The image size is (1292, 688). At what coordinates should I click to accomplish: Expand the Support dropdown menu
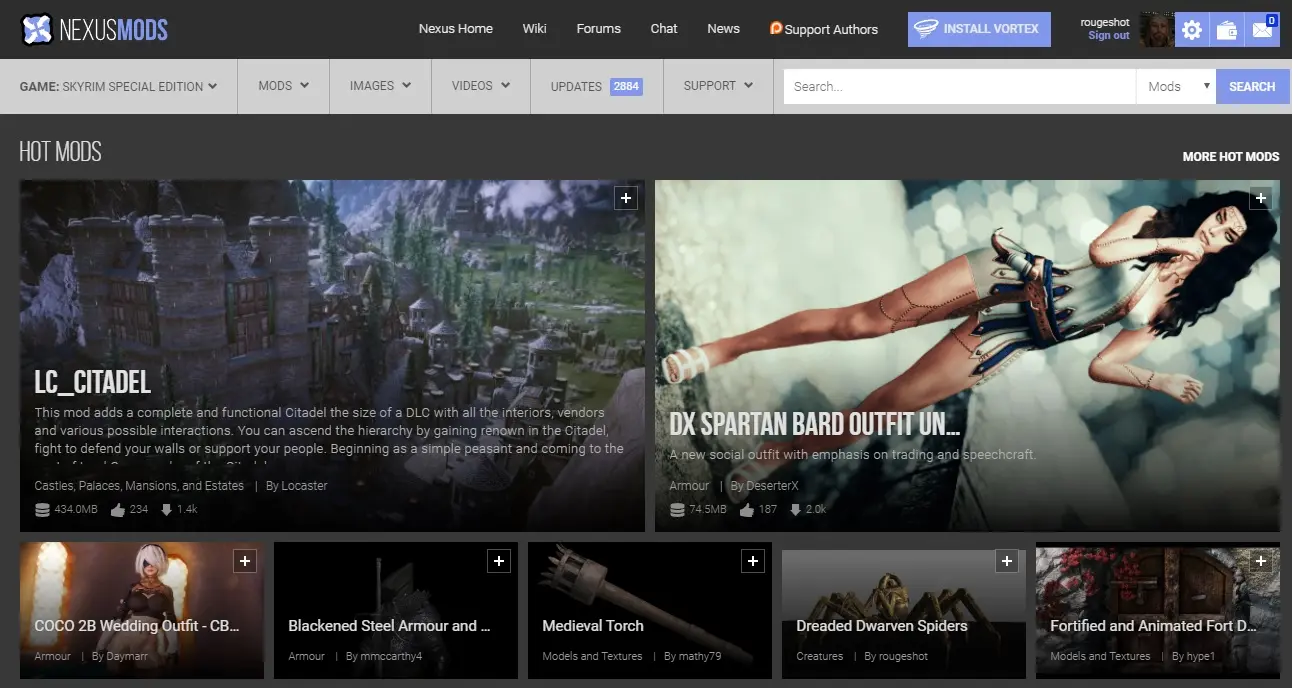click(x=718, y=86)
